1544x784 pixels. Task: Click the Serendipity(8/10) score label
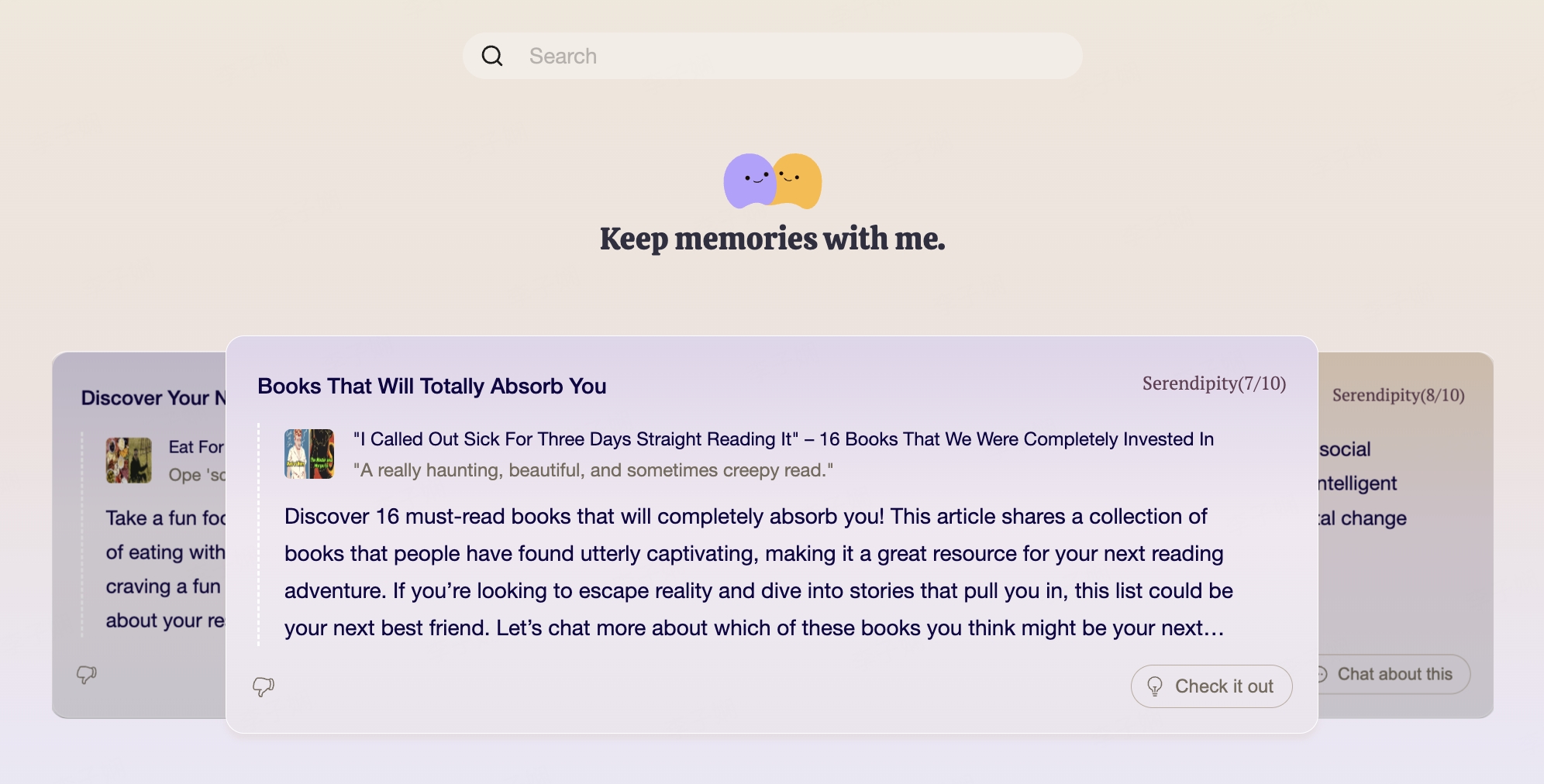pyautogui.click(x=1398, y=395)
